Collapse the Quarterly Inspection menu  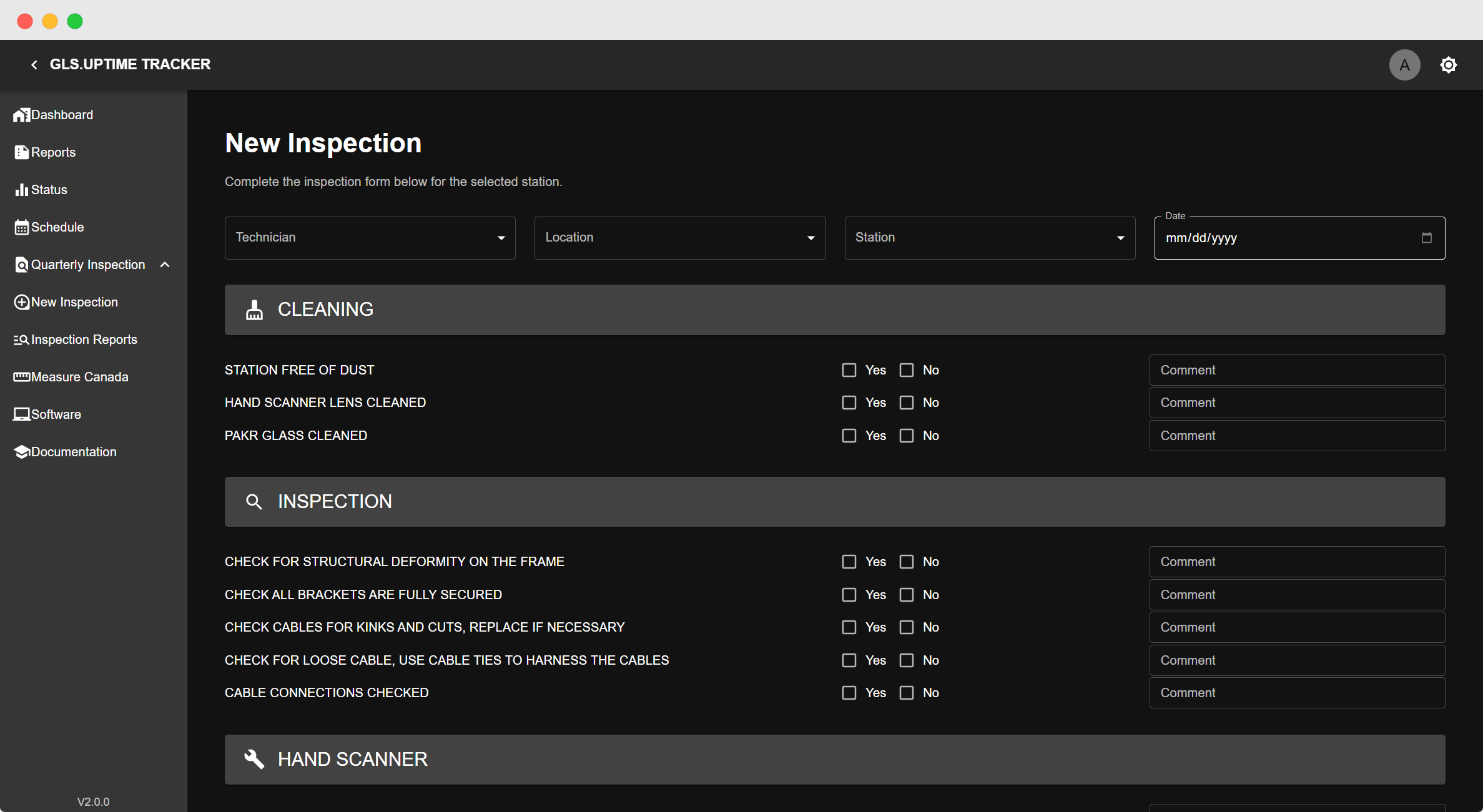(x=165, y=265)
